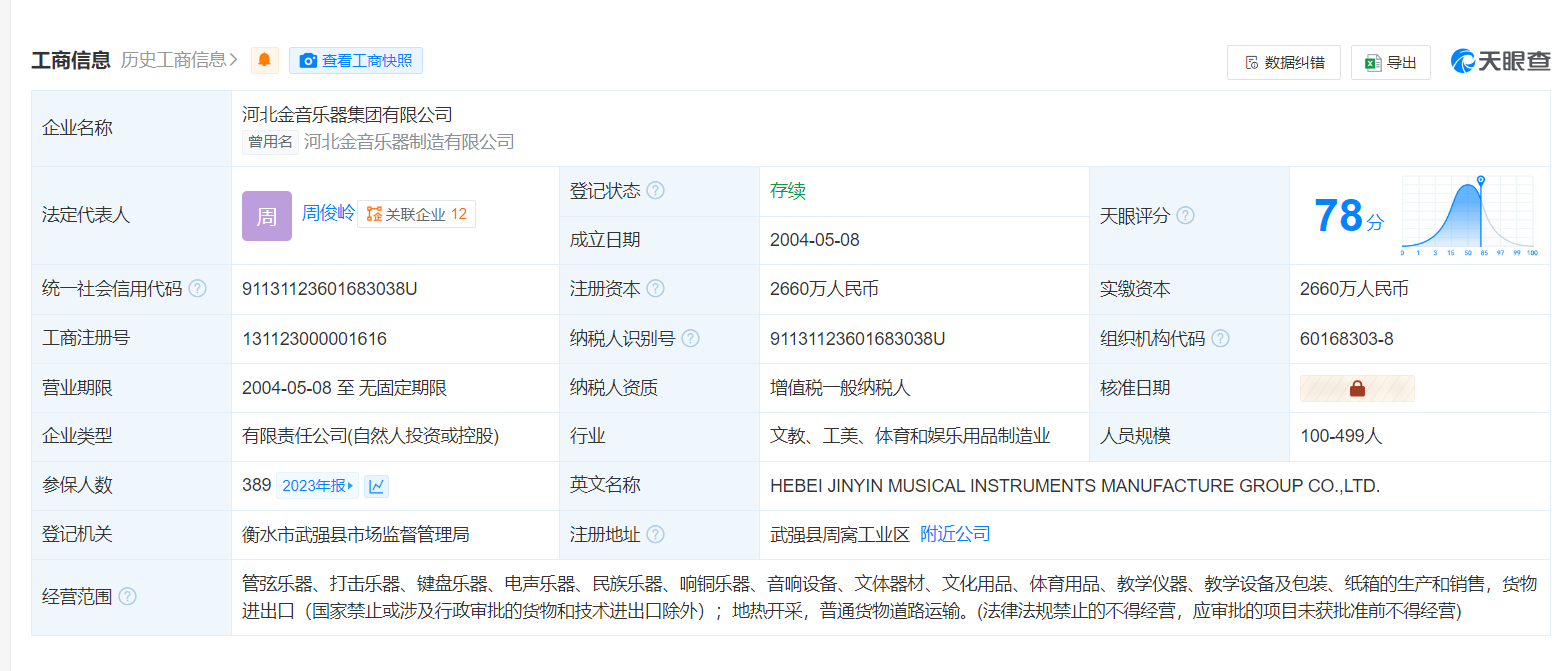The width and height of the screenshot is (1565, 671).
Task: Click the 法定代表人 label cell
Action: click(x=132, y=215)
